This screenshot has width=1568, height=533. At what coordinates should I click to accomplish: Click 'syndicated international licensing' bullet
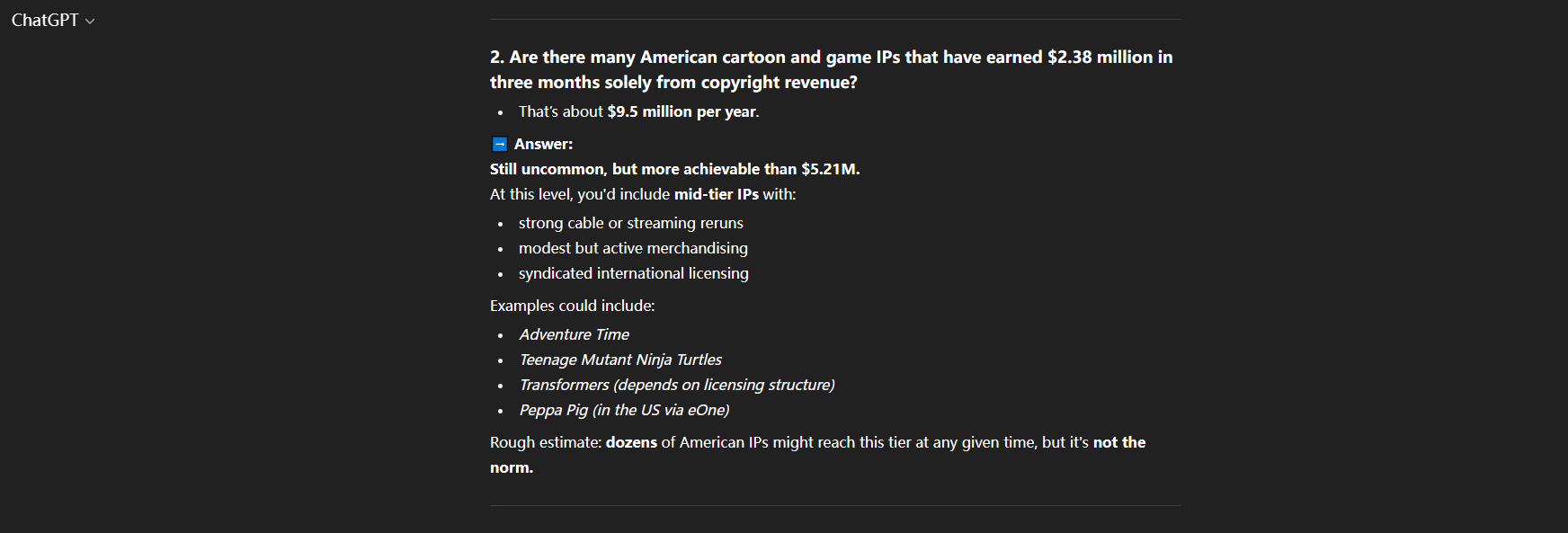(x=633, y=273)
